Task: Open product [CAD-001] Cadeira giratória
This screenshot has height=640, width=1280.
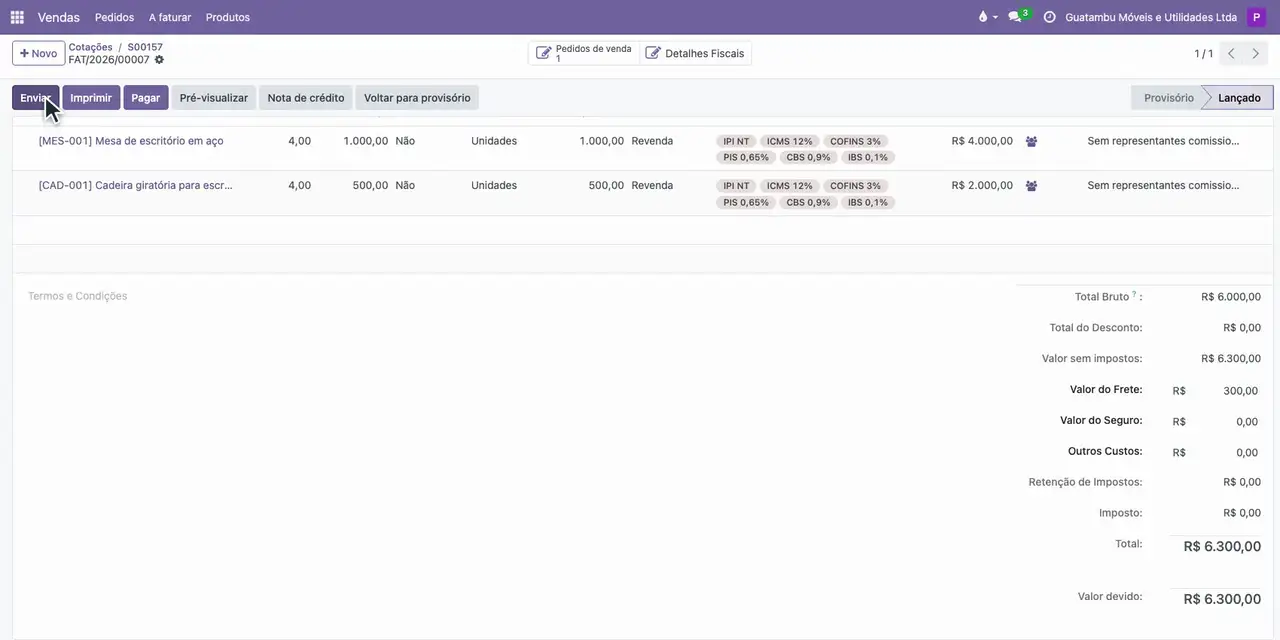Action: tap(135, 185)
